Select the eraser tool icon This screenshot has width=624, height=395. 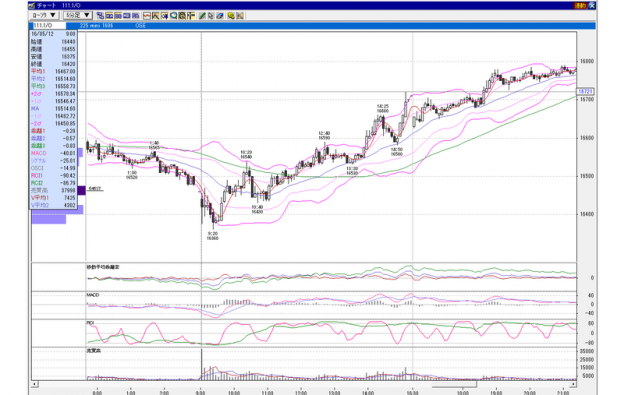coord(220,16)
